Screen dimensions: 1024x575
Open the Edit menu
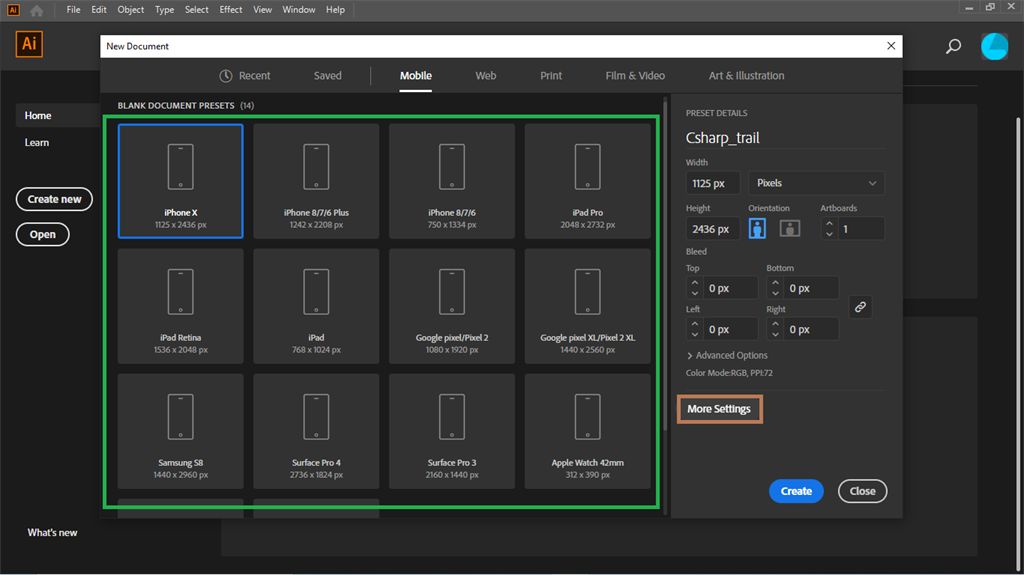point(99,10)
